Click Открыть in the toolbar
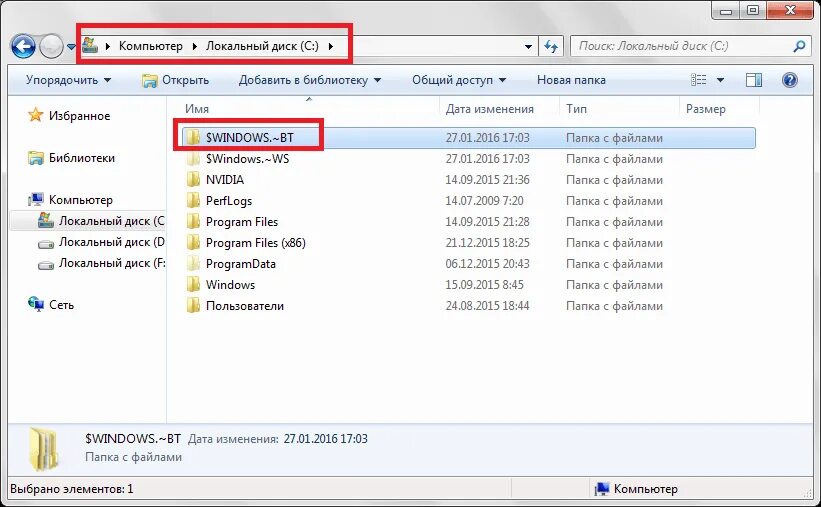The height and width of the screenshot is (507, 821). [x=176, y=80]
